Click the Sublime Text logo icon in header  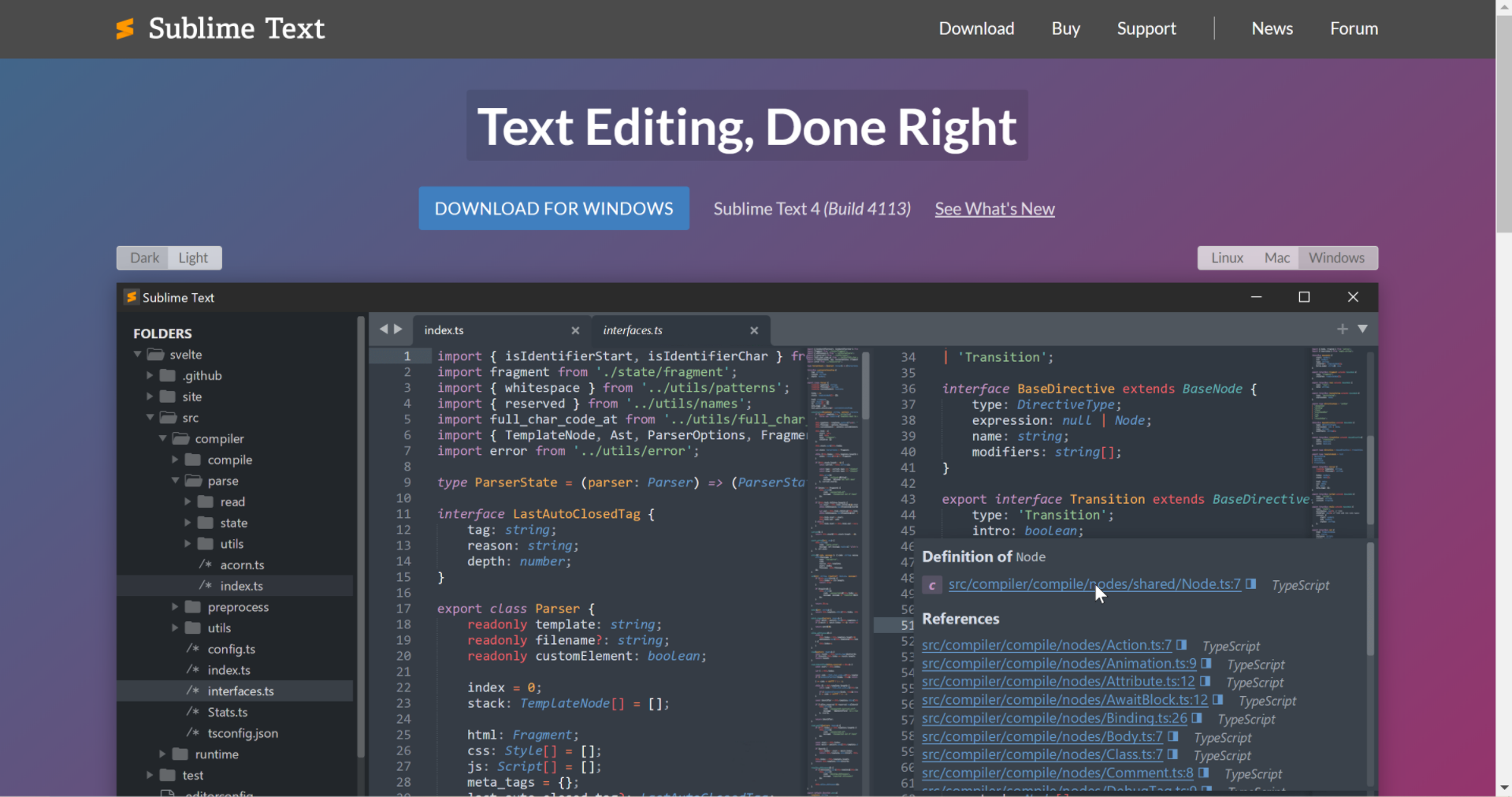[x=124, y=28]
